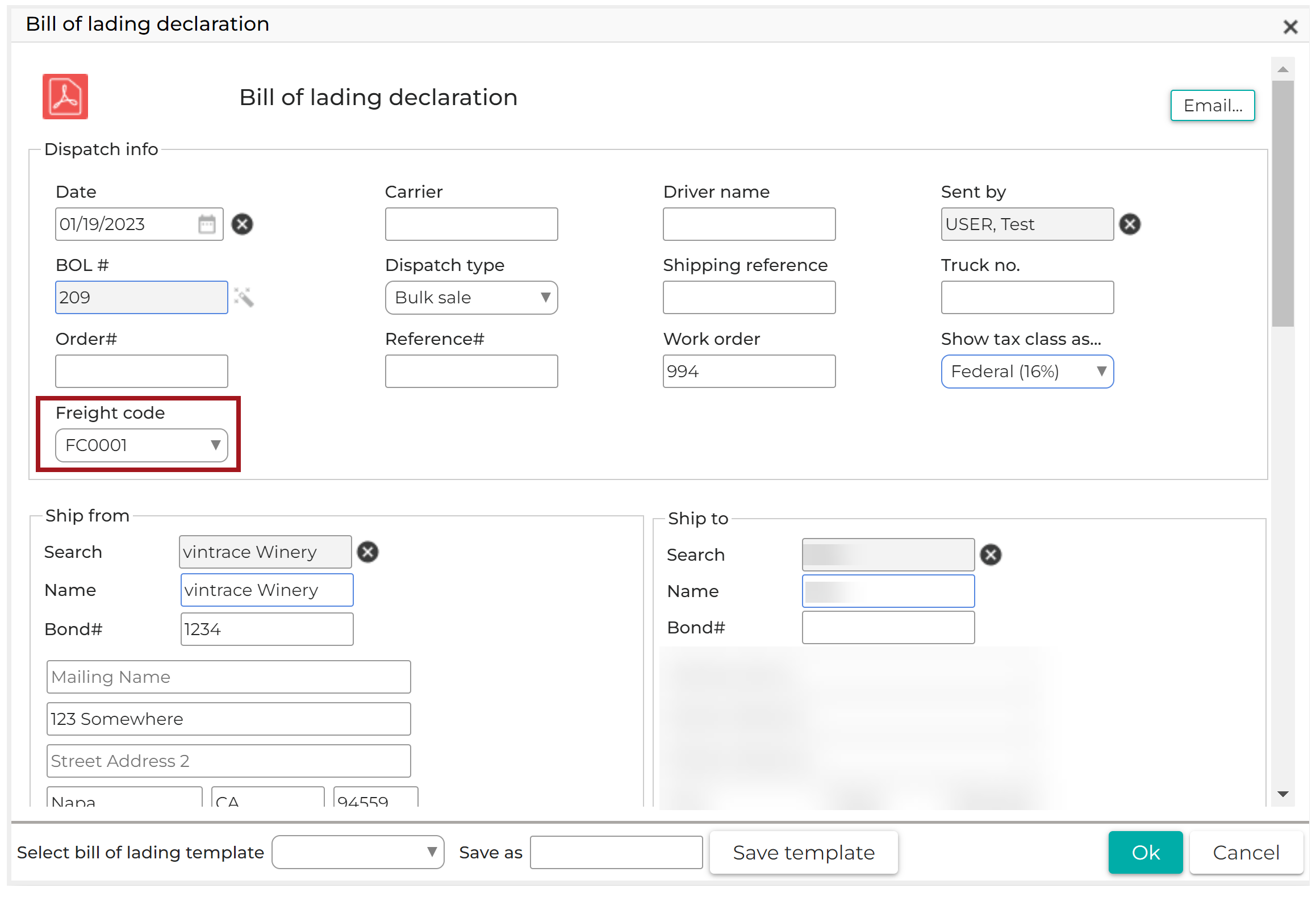Open the Freight code FC0001 dropdown
The height and width of the screenshot is (897, 1316).
(x=141, y=445)
